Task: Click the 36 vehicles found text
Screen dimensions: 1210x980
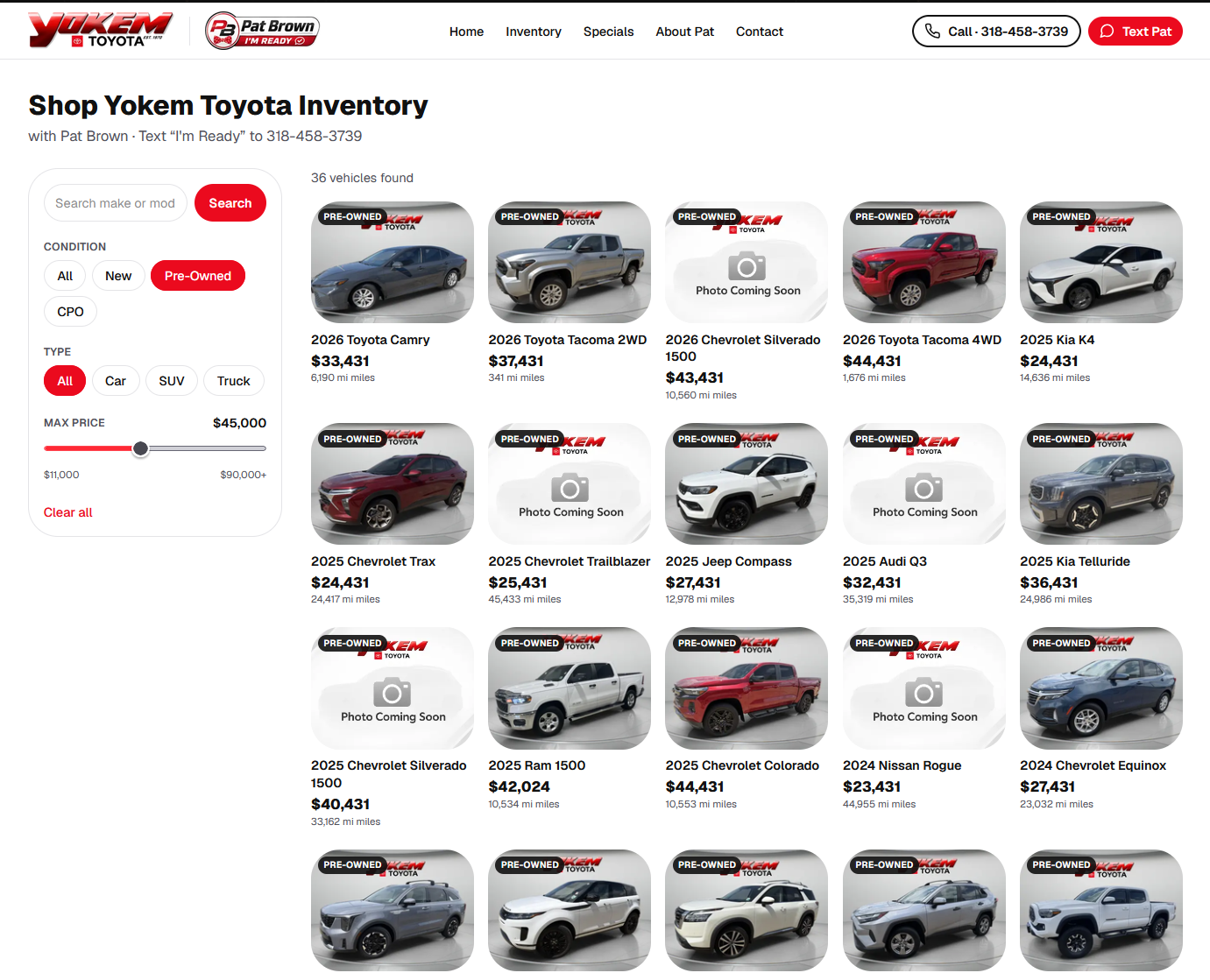Action: [x=362, y=178]
